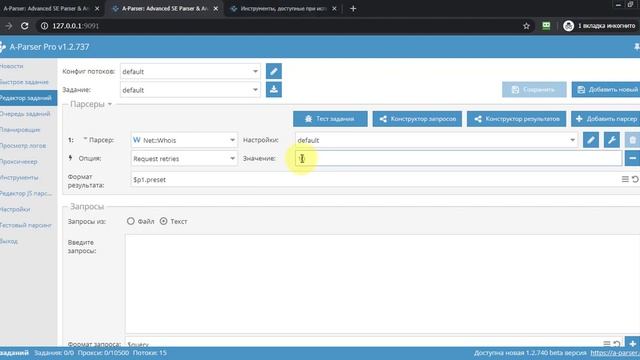Select the Текст radio button
The image size is (640, 360).
(x=163, y=221)
